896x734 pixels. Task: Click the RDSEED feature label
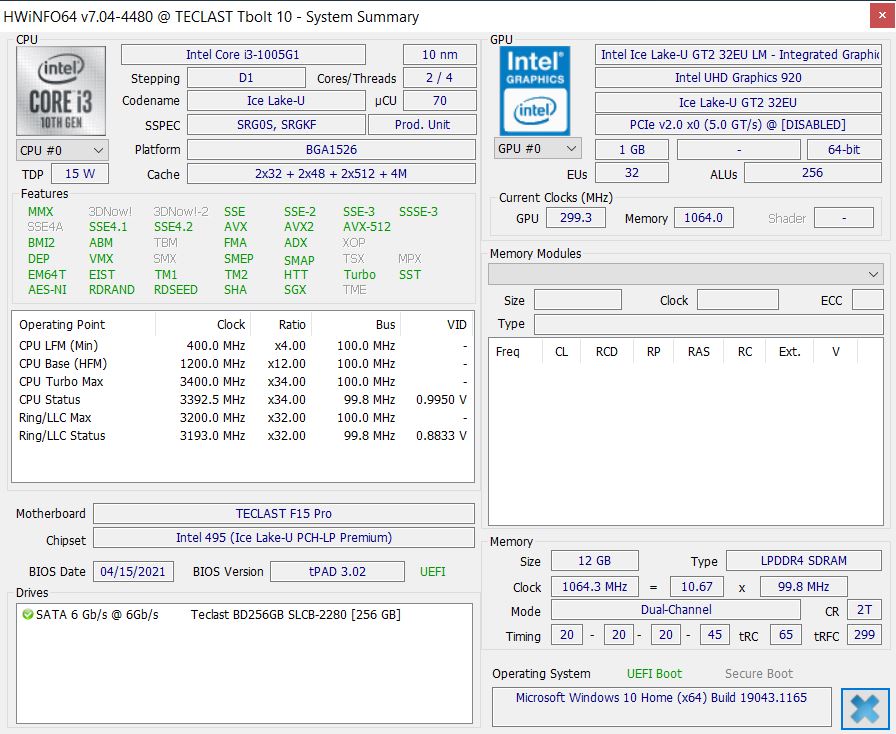(175, 290)
